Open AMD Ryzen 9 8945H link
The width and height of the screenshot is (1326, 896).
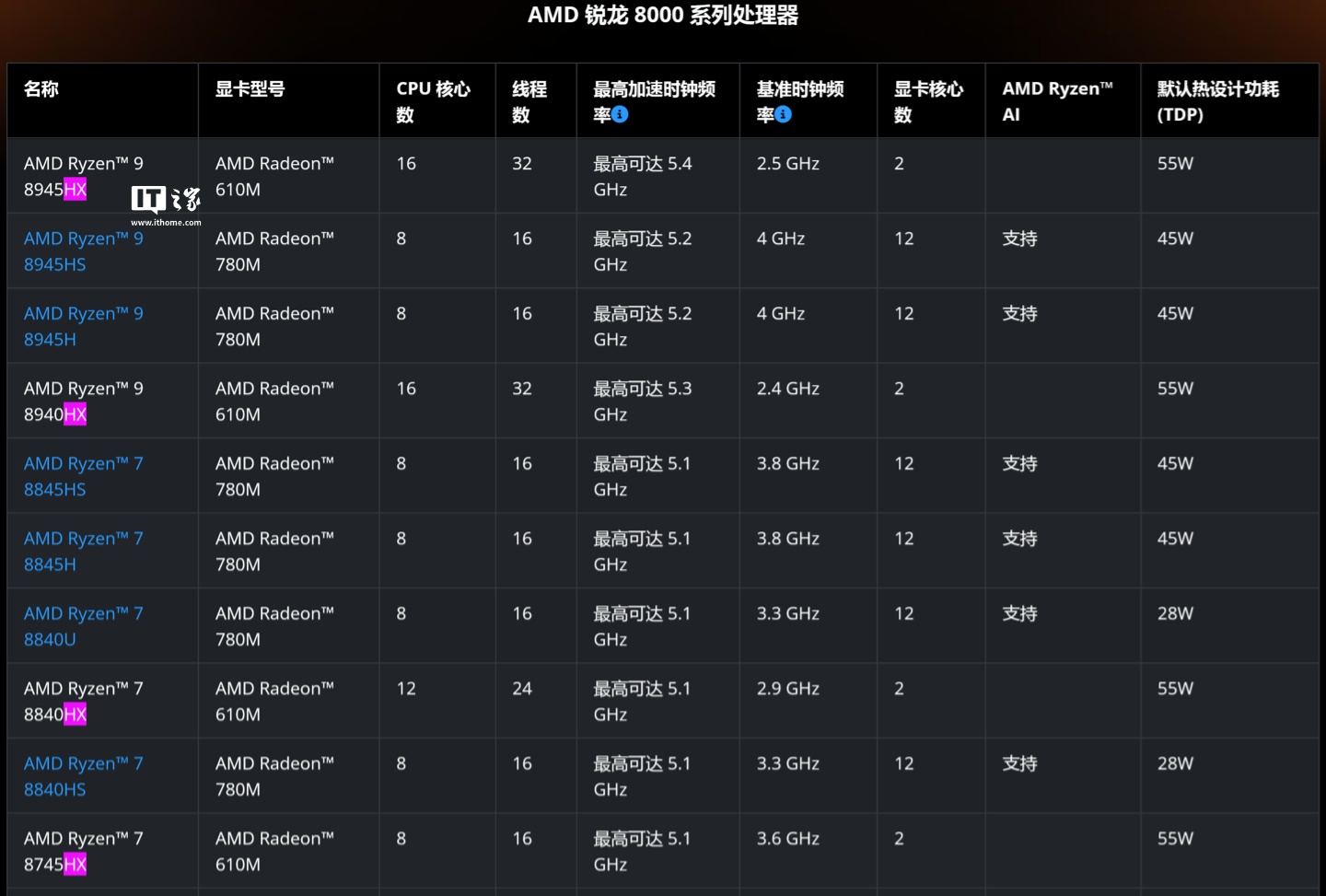pos(84,326)
